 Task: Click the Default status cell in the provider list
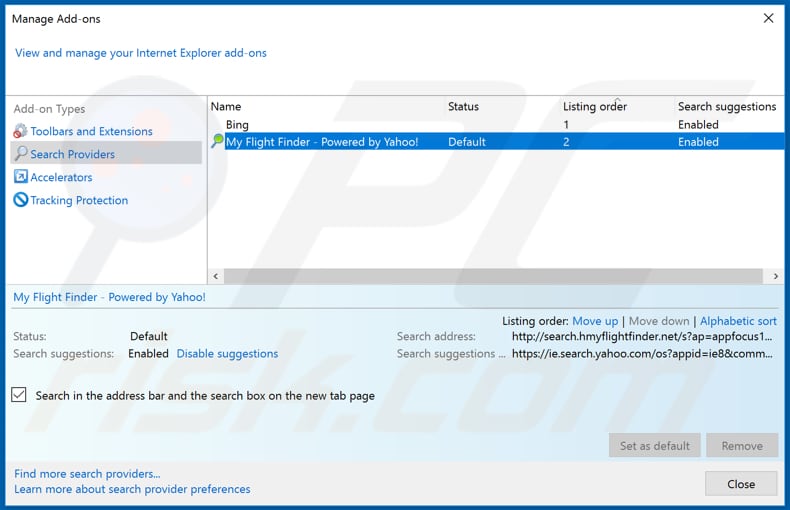(467, 142)
